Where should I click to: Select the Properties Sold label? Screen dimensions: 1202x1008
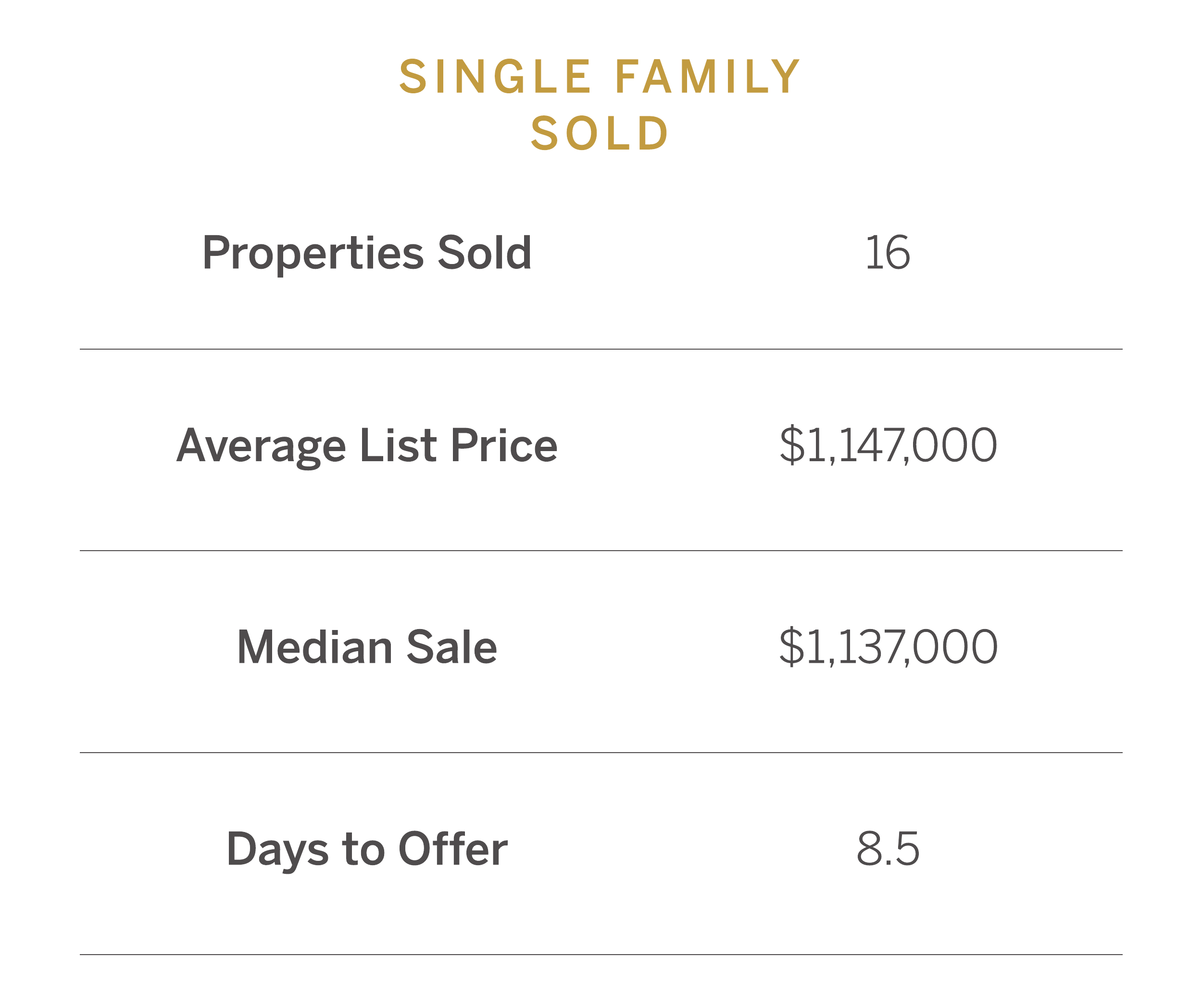pos(367,253)
